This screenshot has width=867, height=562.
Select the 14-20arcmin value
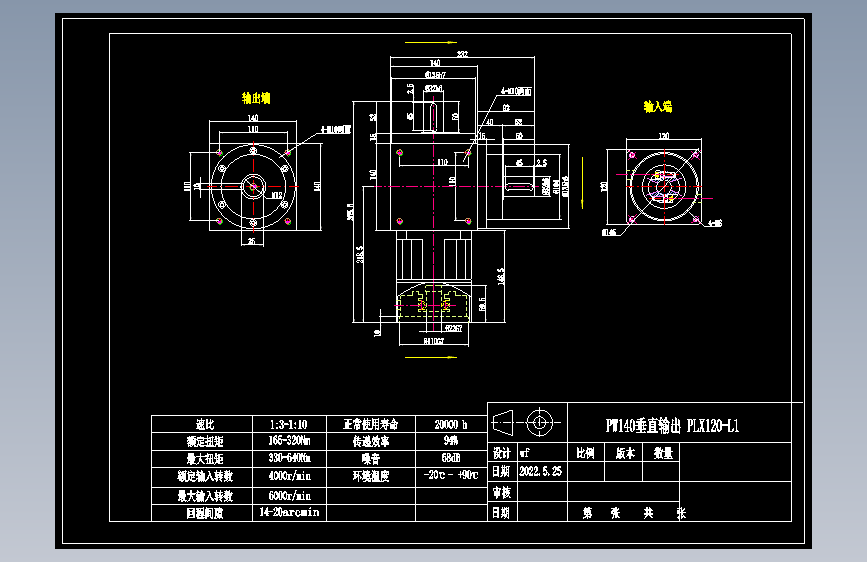point(289,512)
